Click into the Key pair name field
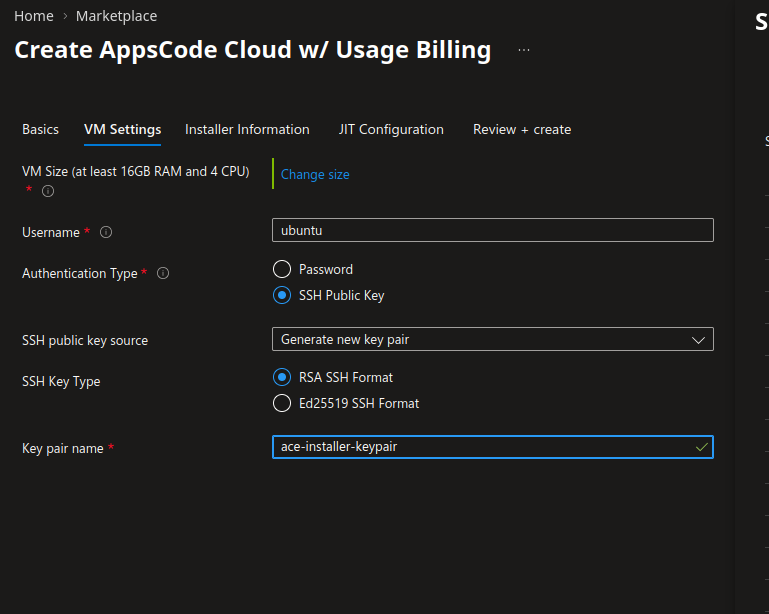The width and height of the screenshot is (769, 614). (480, 447)
